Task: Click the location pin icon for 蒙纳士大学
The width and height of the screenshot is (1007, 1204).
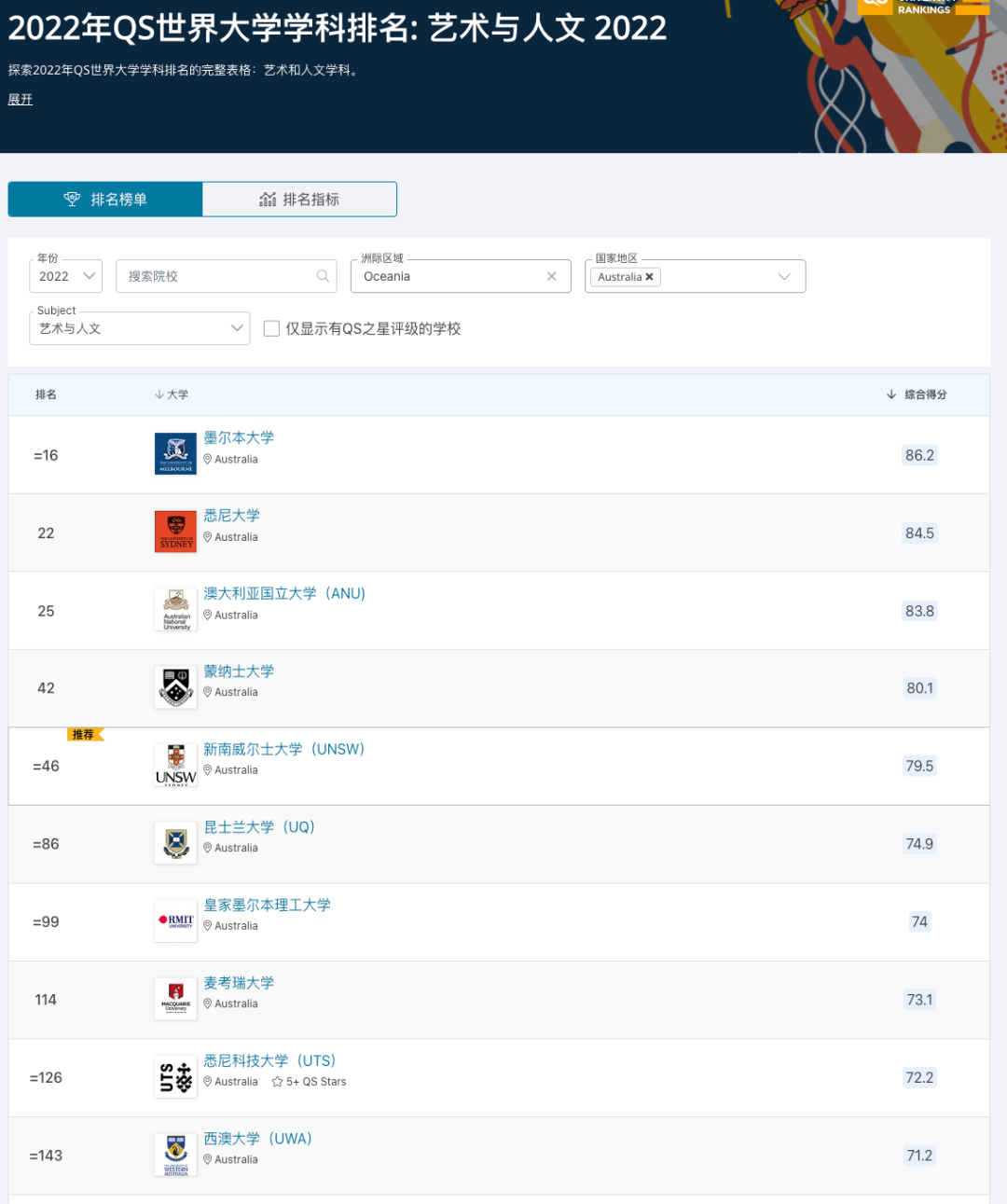Action: 208,692
